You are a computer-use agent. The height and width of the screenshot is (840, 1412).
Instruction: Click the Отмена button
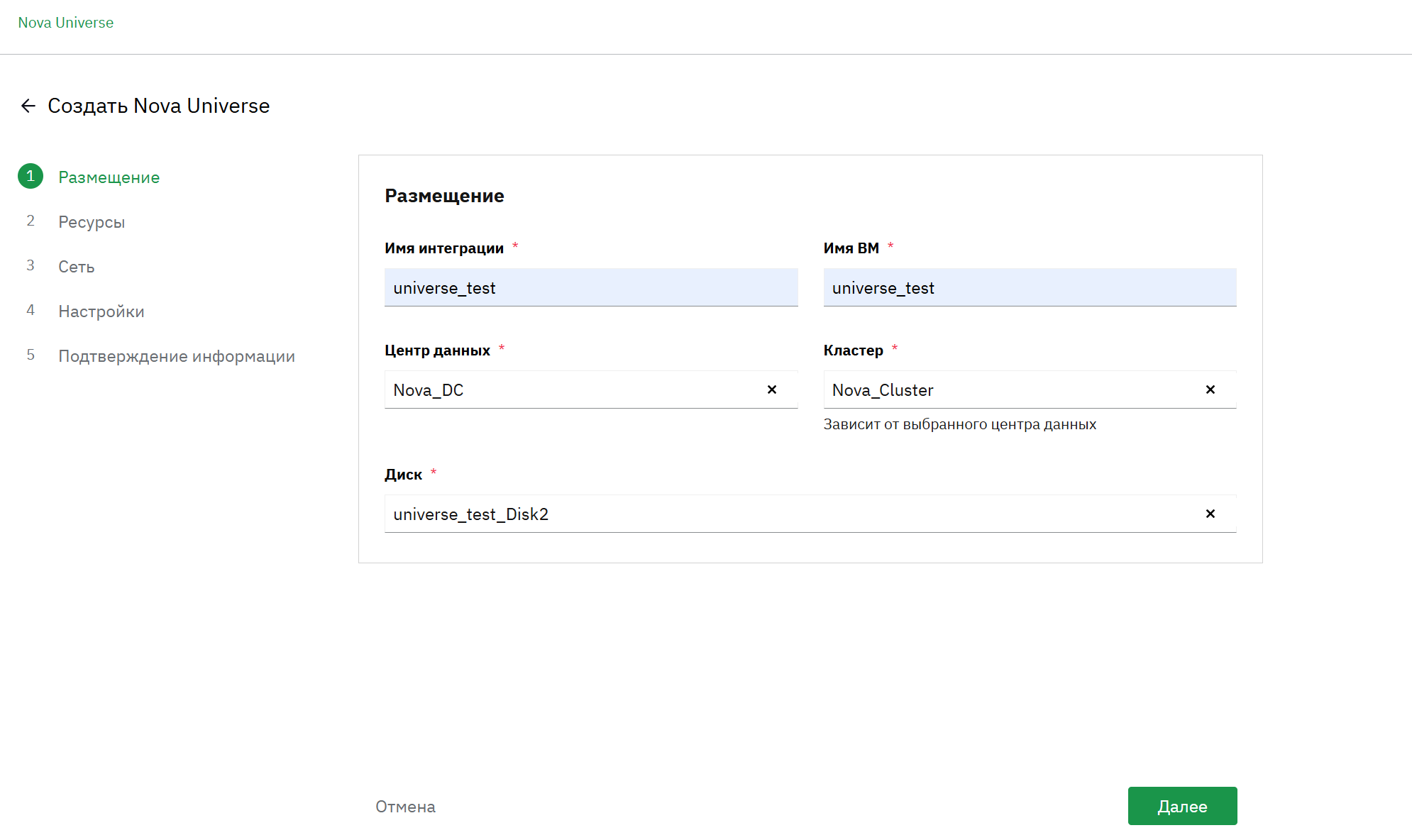coord(405,807)
